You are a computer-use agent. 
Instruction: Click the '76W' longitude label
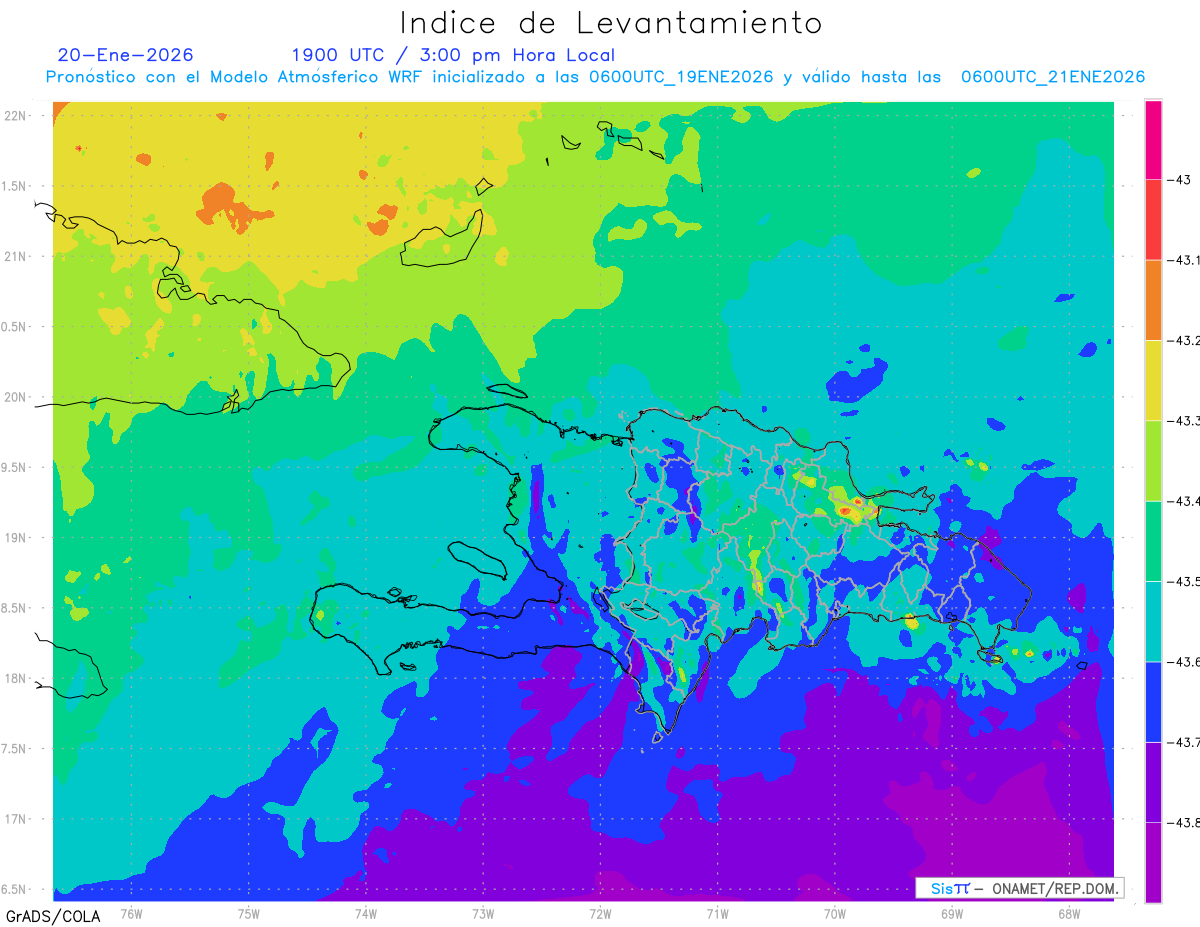click(131, 914)
